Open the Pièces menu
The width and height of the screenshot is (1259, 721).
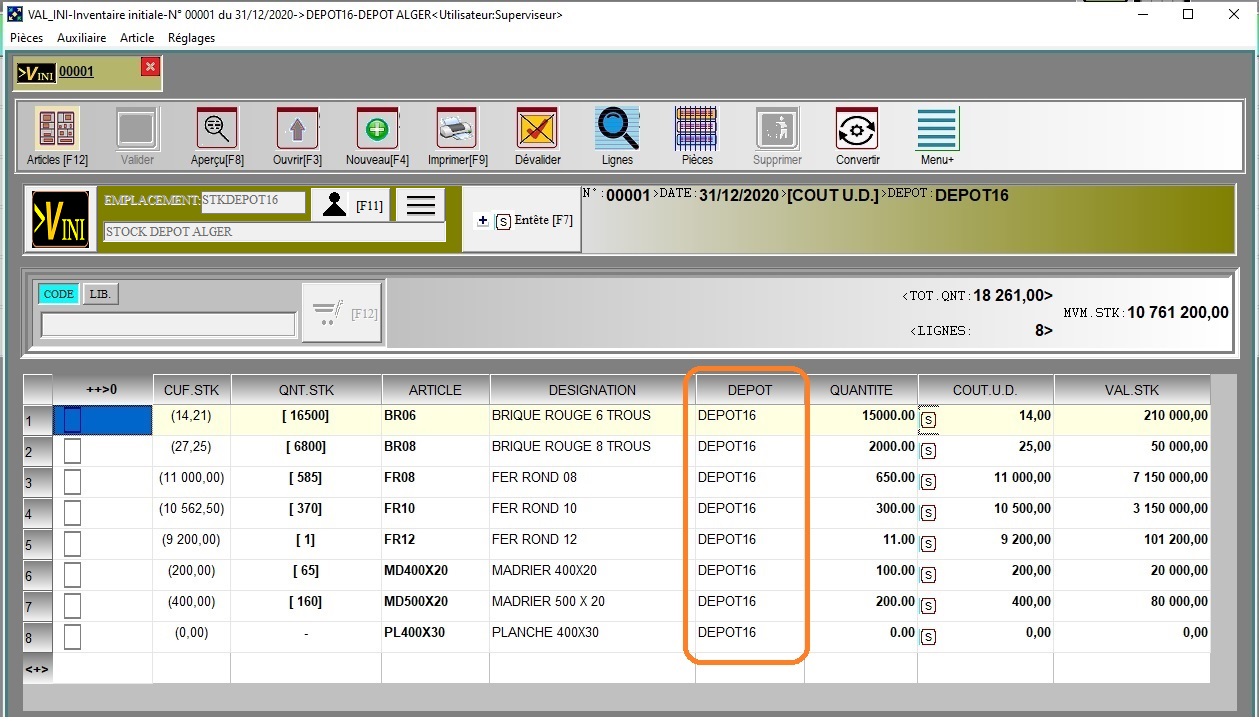(26, 38)
